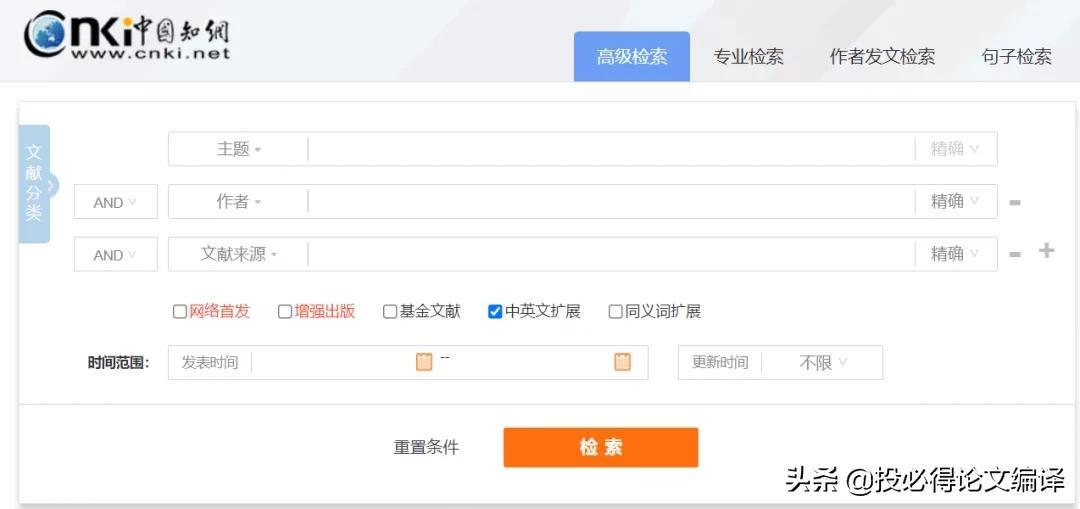The width and height of the screenshot is (1080, 509).
Task: Open 精确 match dropdown in 主题 row
Action: click(x=955, y=149)
